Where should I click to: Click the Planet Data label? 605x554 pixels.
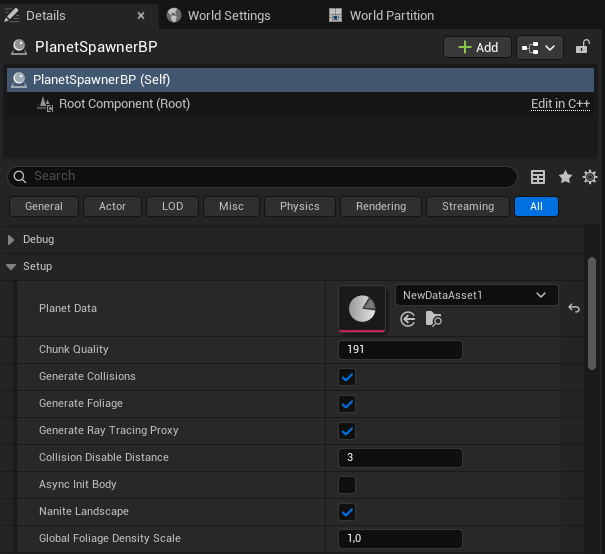68,308
